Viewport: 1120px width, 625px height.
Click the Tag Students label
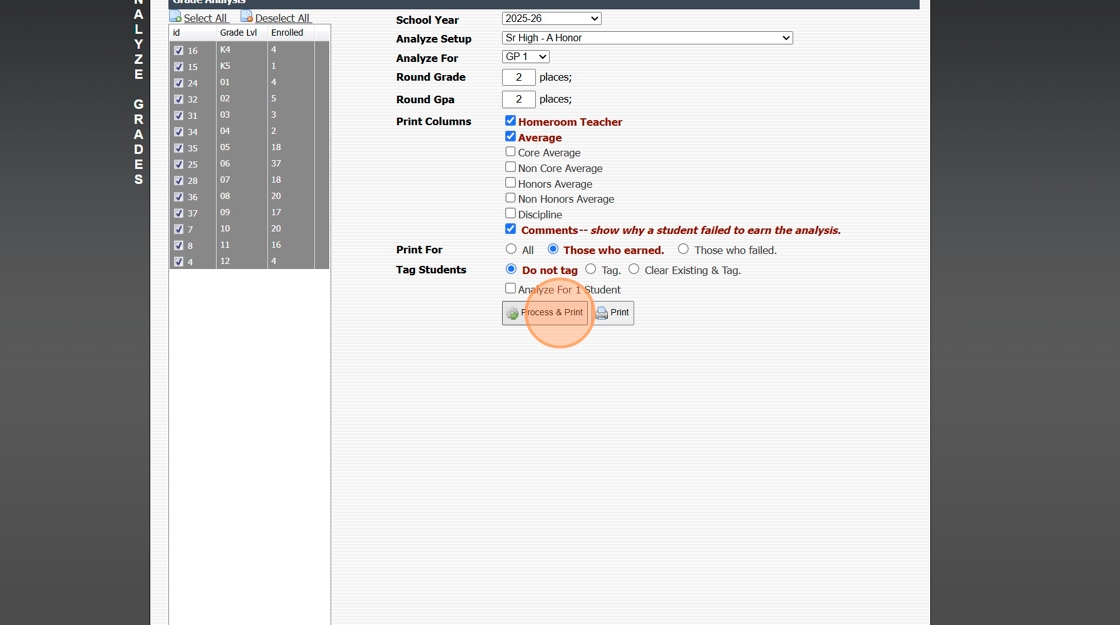pyautogui.click(x=431, y=270)
